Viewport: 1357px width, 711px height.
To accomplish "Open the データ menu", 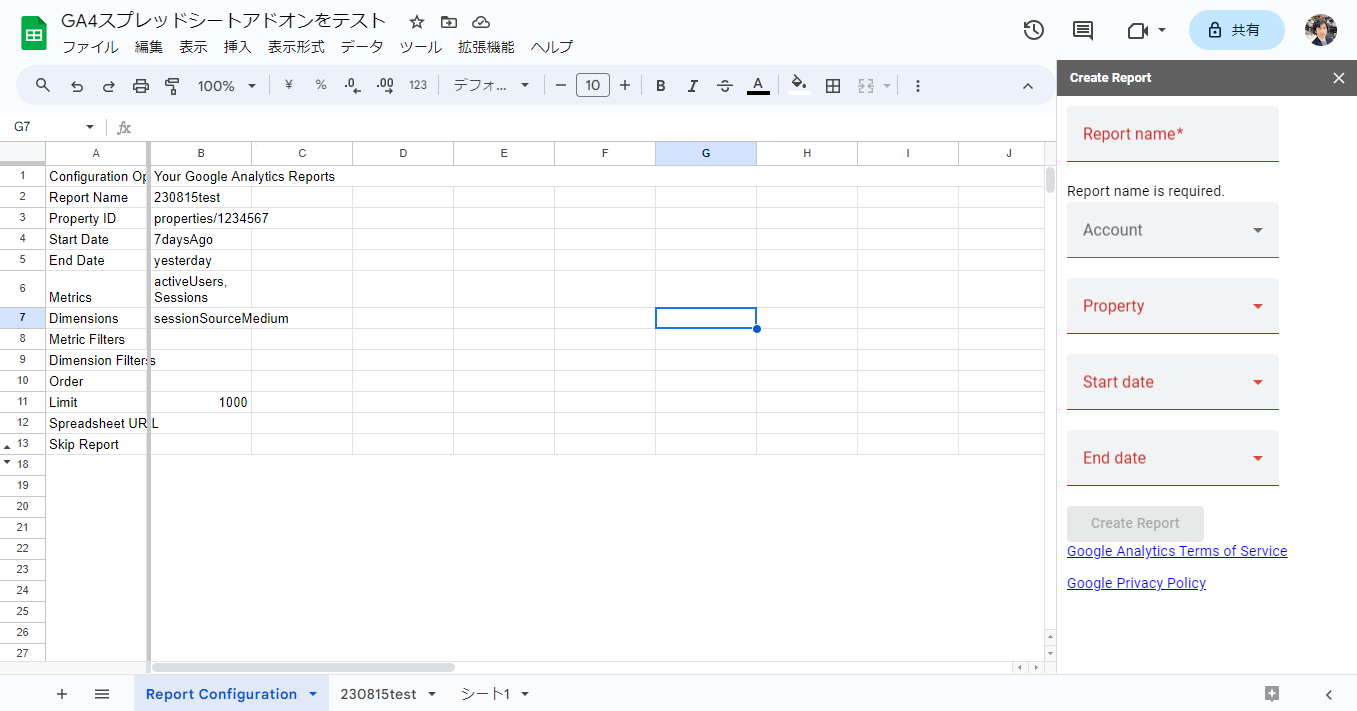I will [x=362, y=47].
